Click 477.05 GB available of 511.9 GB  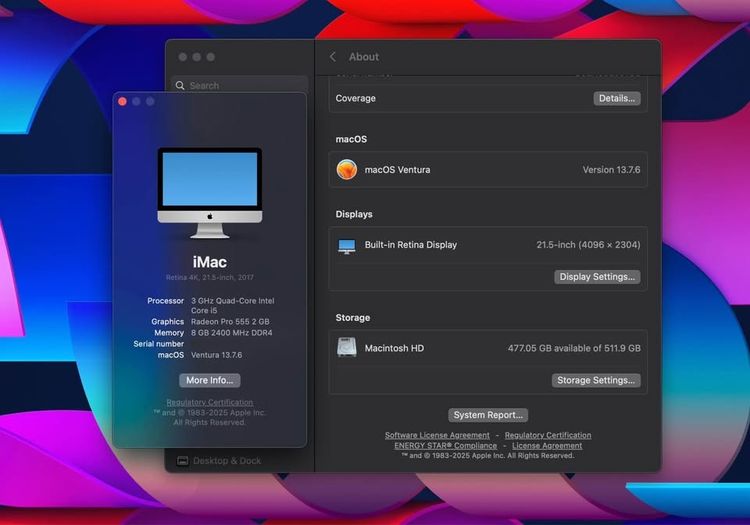pyautogui.click(x=574, y=348)
